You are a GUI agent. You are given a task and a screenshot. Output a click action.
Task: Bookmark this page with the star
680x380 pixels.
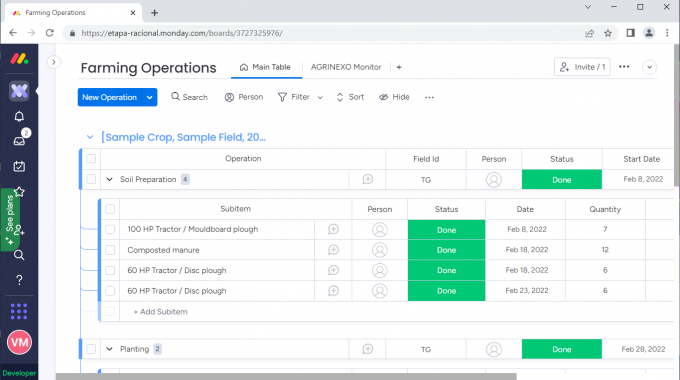(608, 33)
